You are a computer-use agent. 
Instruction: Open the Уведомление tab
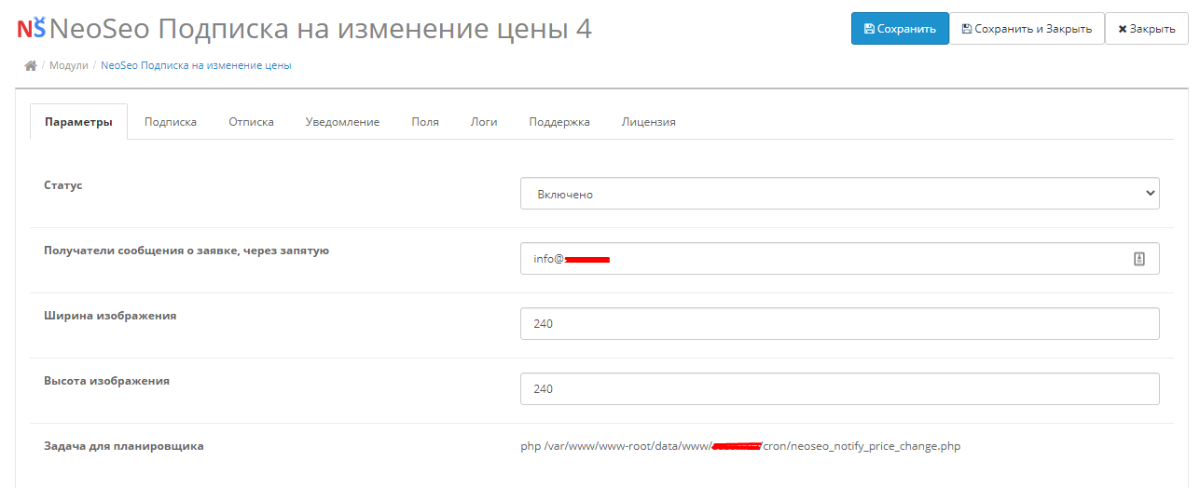coord(342,122)
